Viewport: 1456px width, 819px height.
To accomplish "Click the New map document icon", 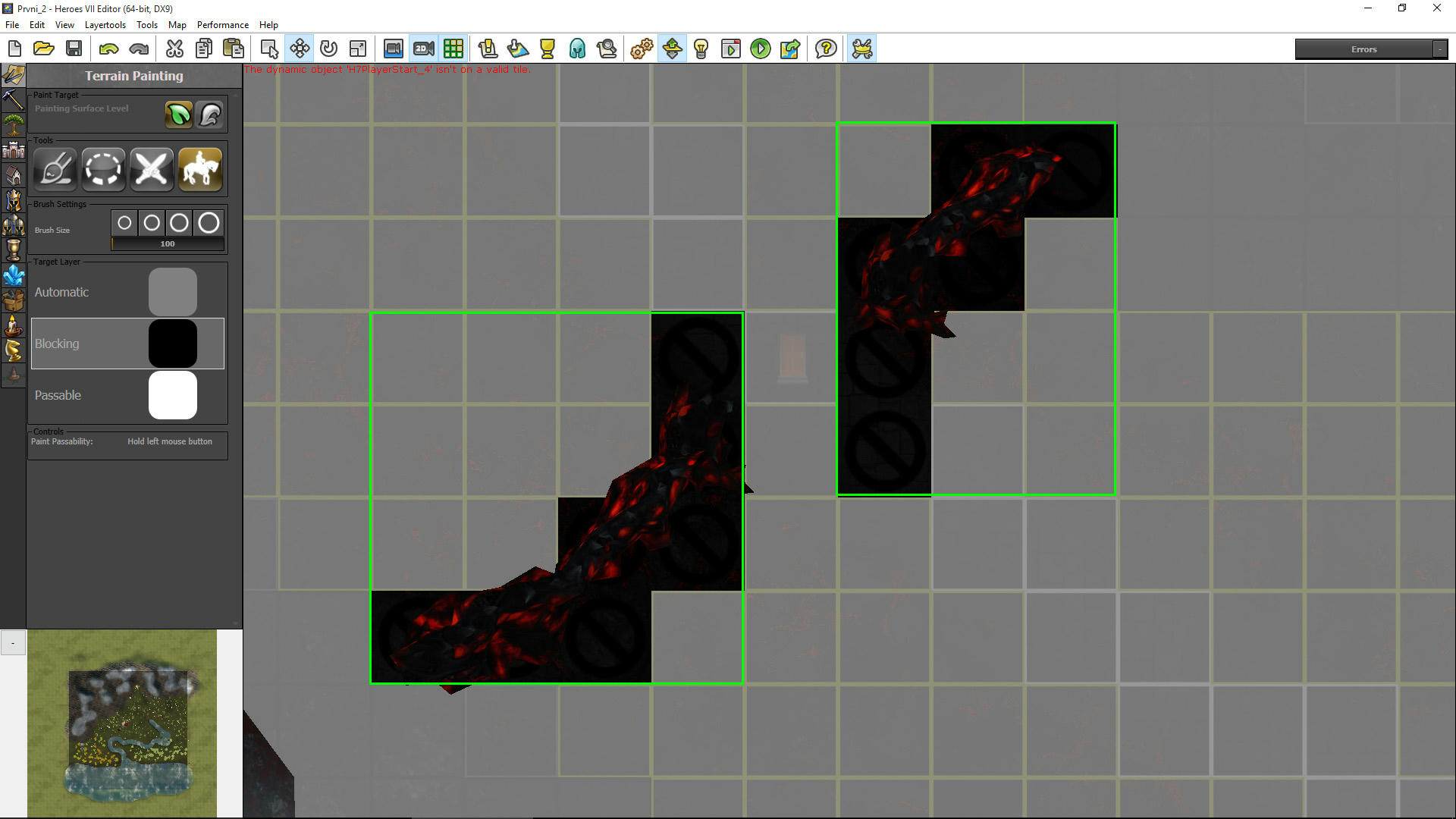I will pos(14,49).
